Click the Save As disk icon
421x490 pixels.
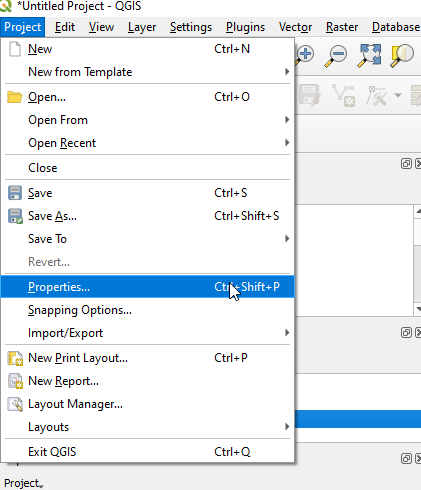click(x=15, y=216)
